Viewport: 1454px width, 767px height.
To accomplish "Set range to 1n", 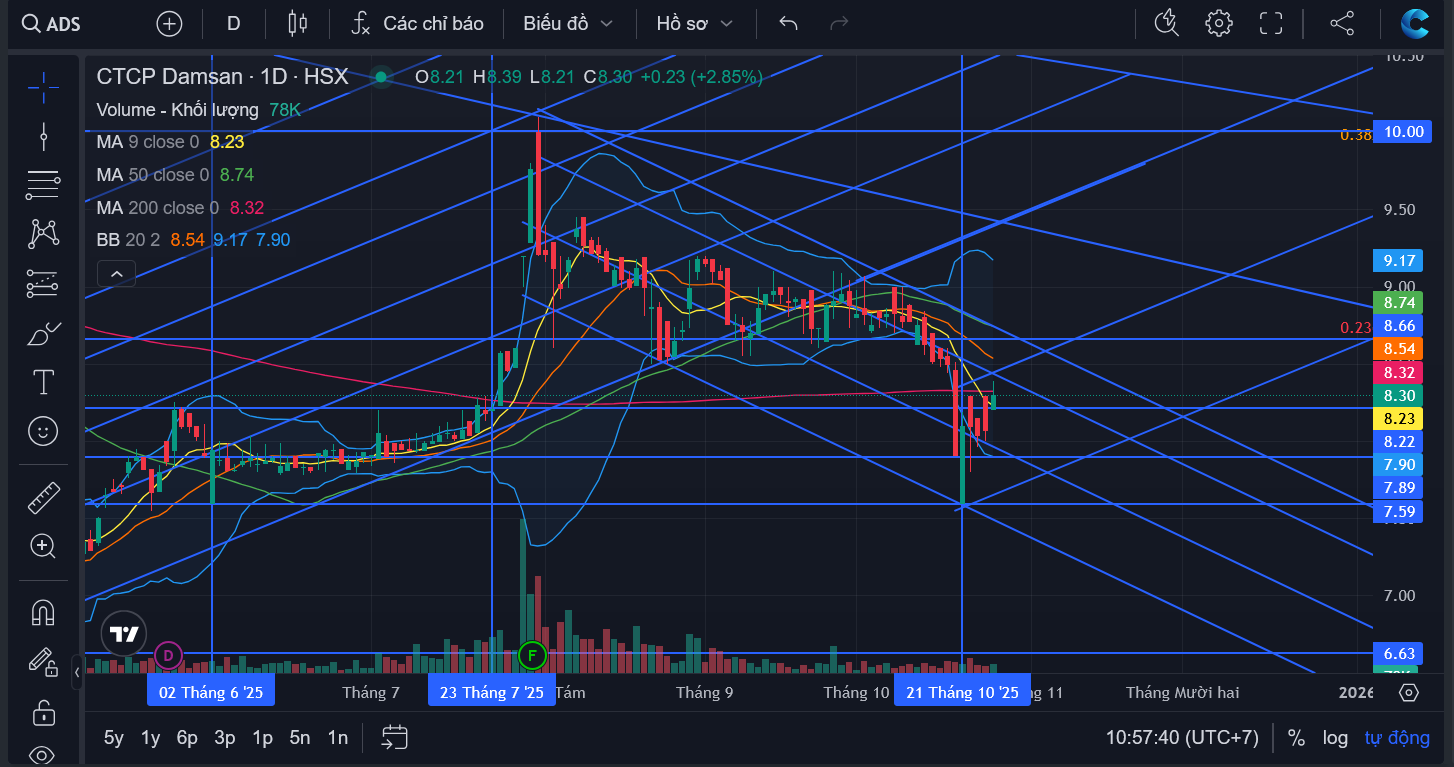I will 338,738.
